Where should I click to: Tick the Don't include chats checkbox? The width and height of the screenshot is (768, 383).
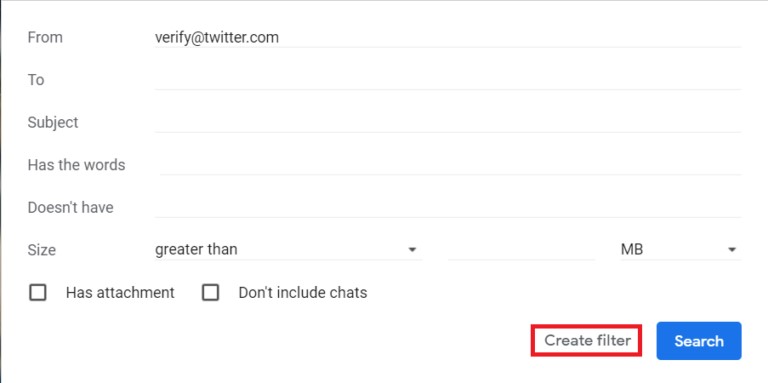tap(211, 293)
